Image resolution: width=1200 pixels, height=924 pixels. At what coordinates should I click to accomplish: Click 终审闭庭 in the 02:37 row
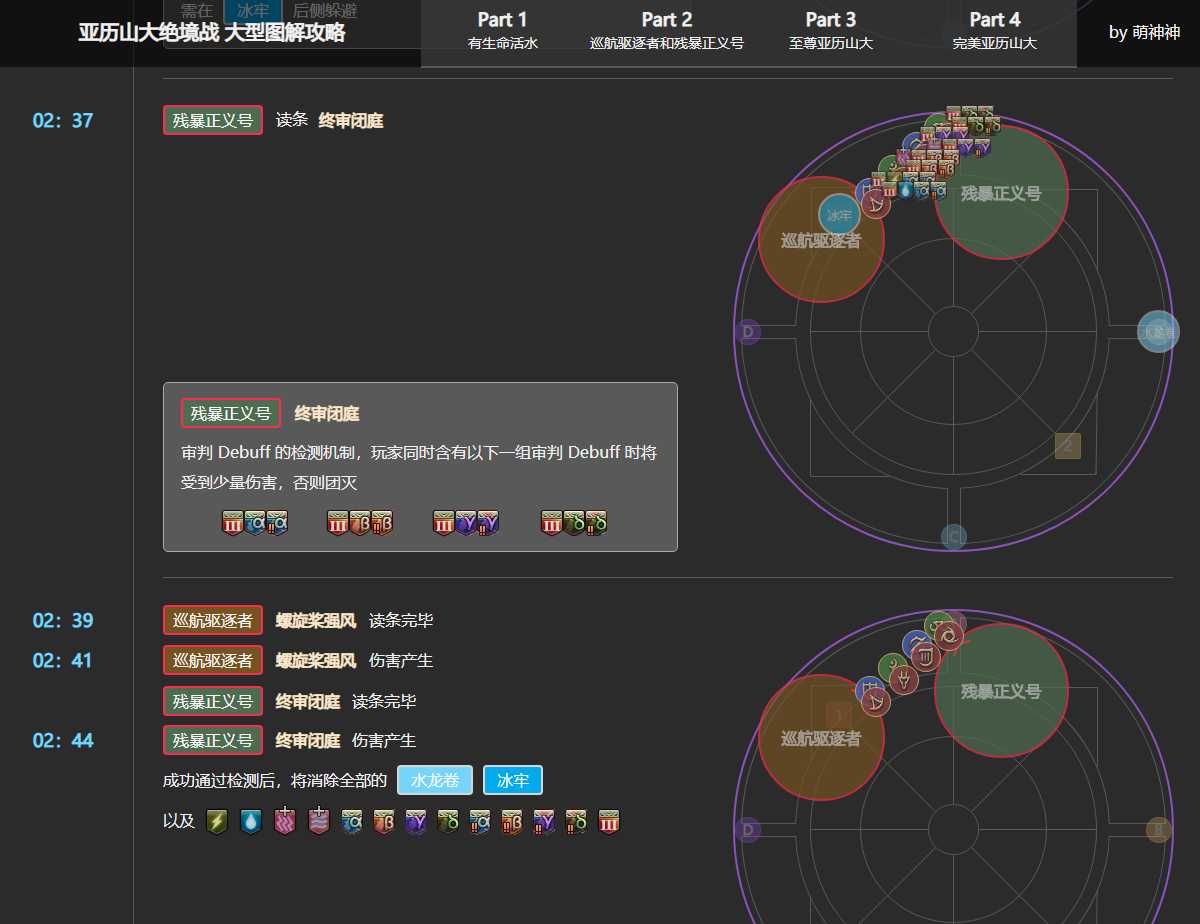[x=351, y=120]
